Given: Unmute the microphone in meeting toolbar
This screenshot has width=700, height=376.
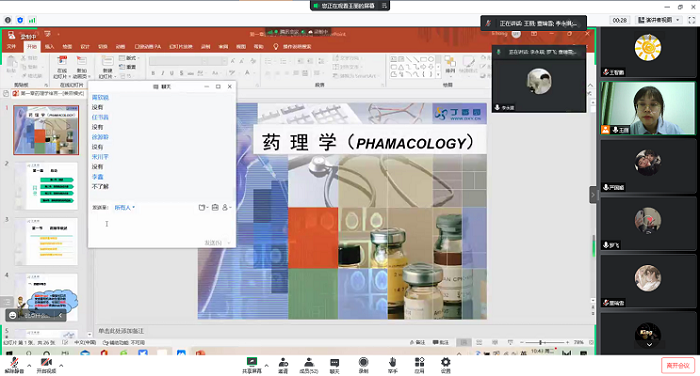Looking at the screenshot, I should [x=14, y=365].
